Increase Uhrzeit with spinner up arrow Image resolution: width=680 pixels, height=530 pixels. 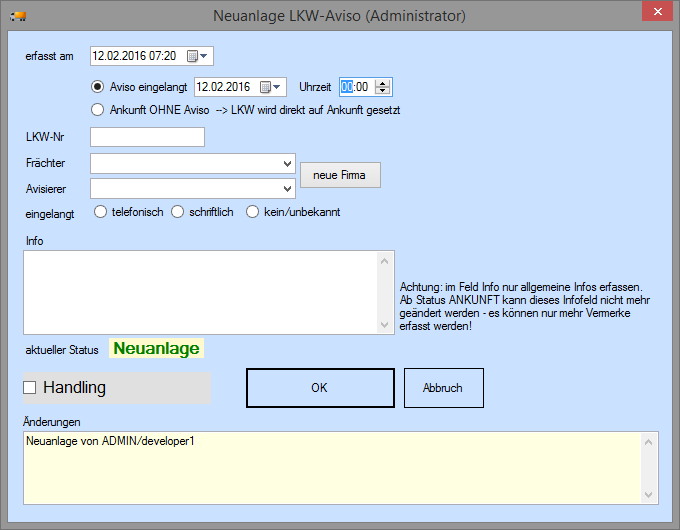[384, 83]
